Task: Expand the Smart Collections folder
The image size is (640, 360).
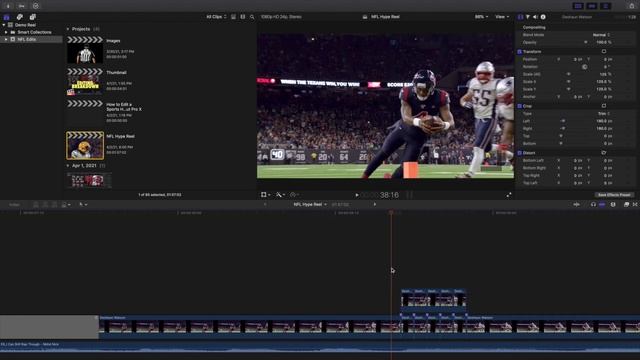Action: coord(6,32)
